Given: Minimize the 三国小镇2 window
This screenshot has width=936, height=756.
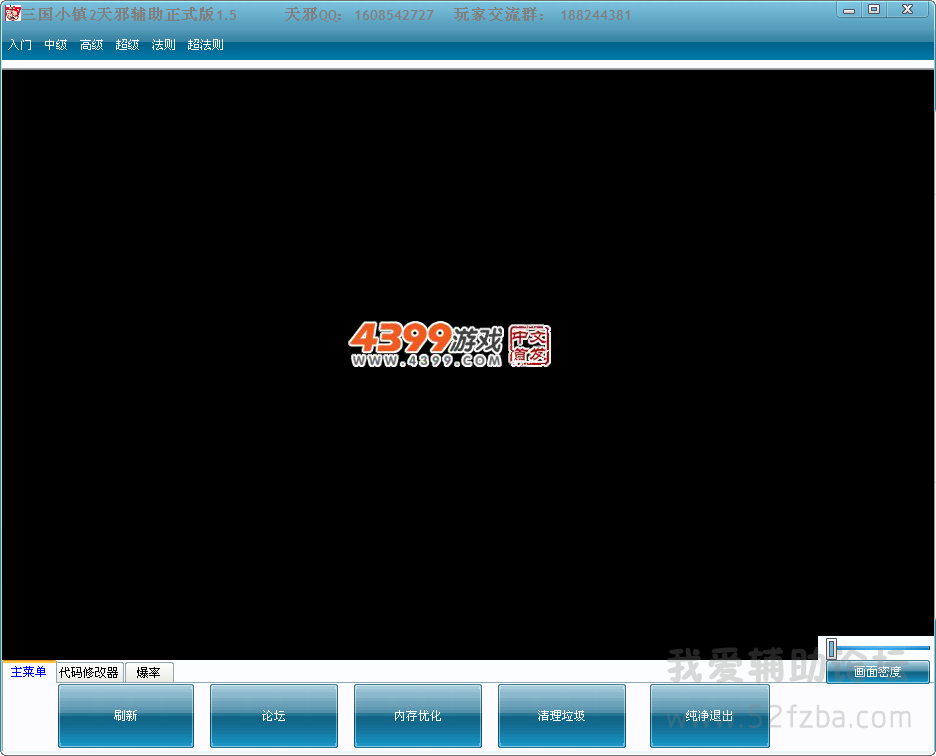Looking at the screenshot, I should [849, 10].
